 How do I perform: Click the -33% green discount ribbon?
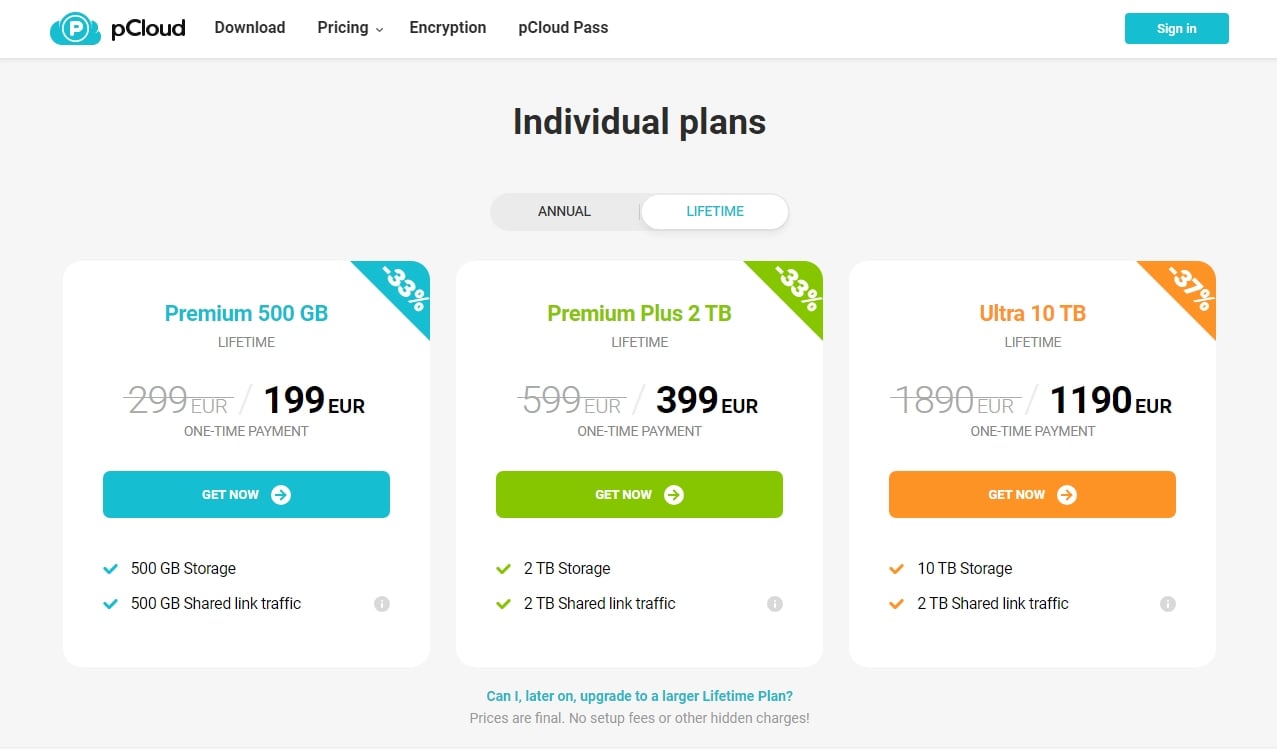point(795,288)
